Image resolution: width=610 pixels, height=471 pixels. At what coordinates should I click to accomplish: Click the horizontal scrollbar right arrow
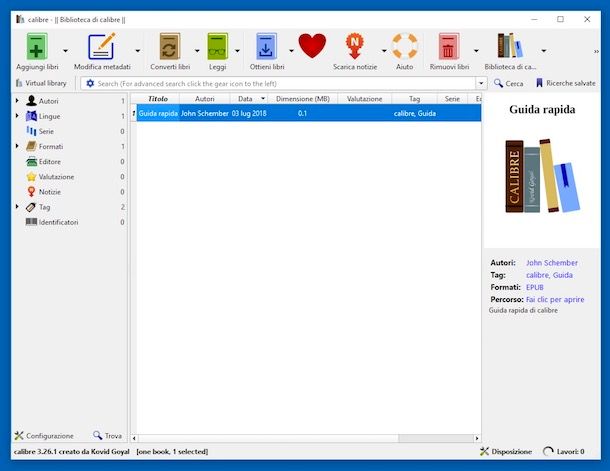pos(477,438)
